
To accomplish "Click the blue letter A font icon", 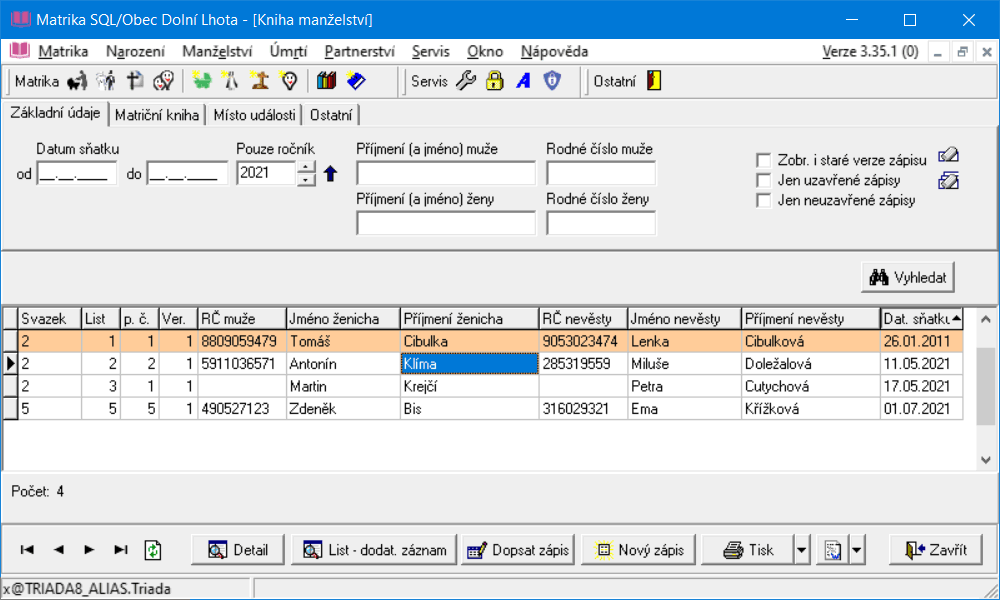I will click(522, 82).
